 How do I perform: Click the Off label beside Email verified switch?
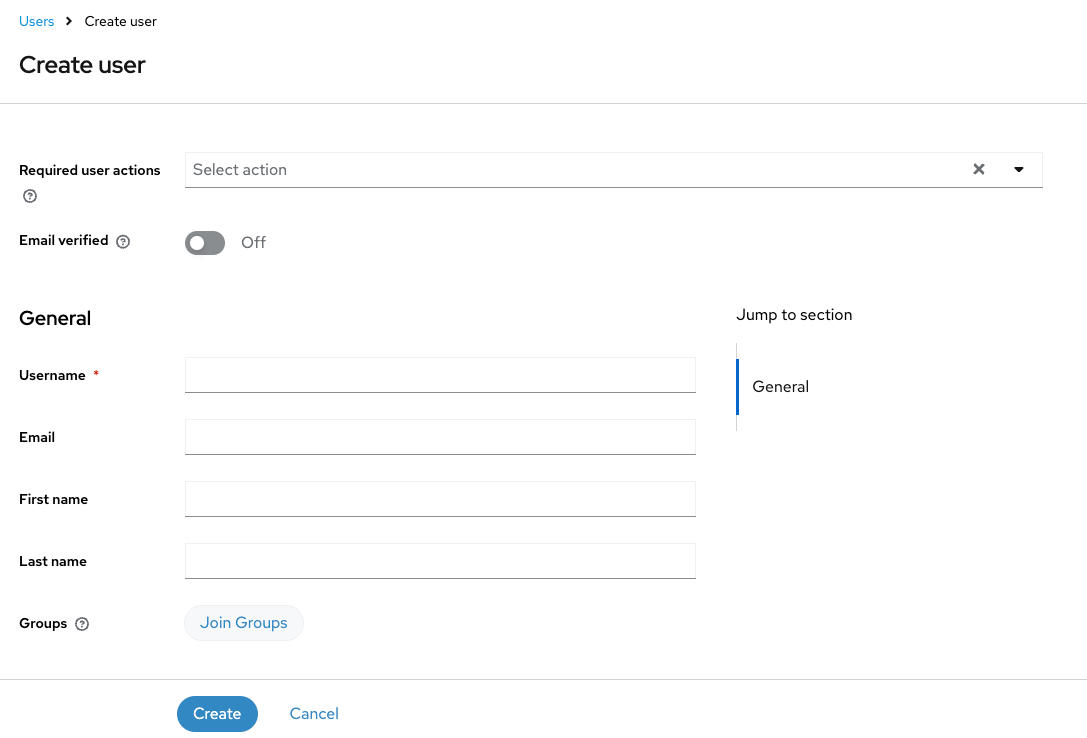point(253,243)
